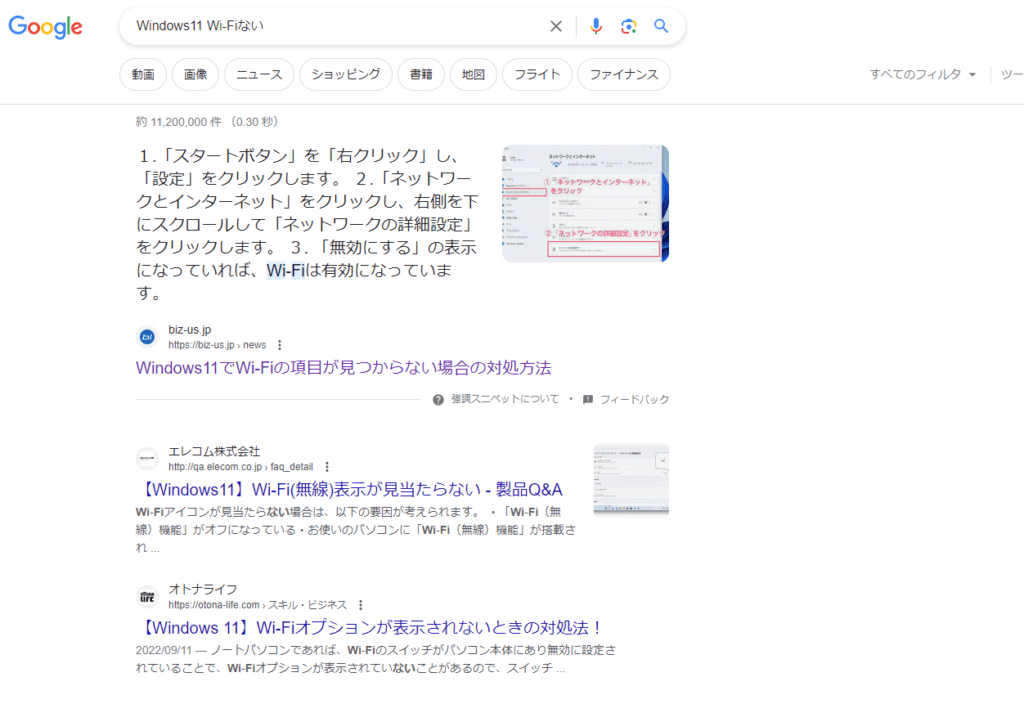Image resolution: width=1024 pixels, height=704 pixels.
Task: Open the biz-us.jp Wi-Fi article link
Action: point(343,367)
